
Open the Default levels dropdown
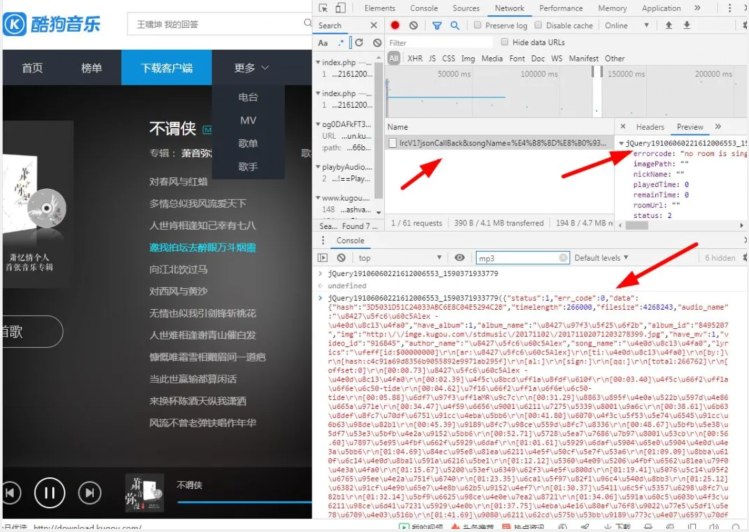pos(601,258)
